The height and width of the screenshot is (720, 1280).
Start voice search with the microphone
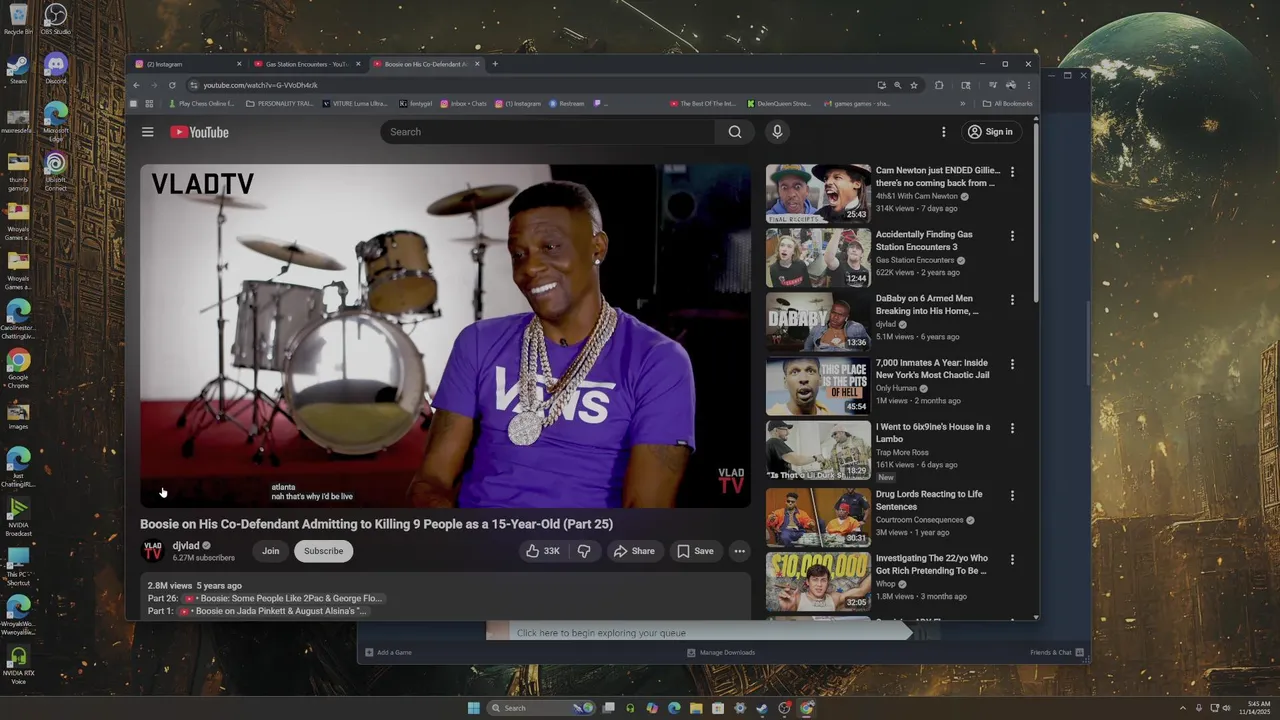point(777,132)
